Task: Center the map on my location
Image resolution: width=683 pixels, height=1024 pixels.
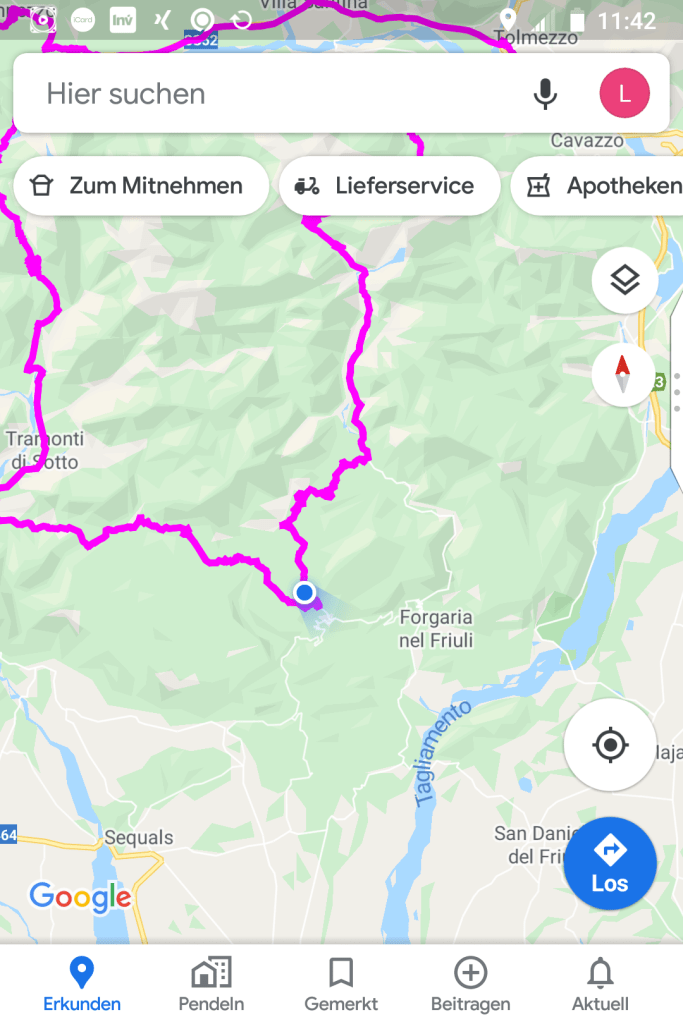Action: tap(611, 744)
